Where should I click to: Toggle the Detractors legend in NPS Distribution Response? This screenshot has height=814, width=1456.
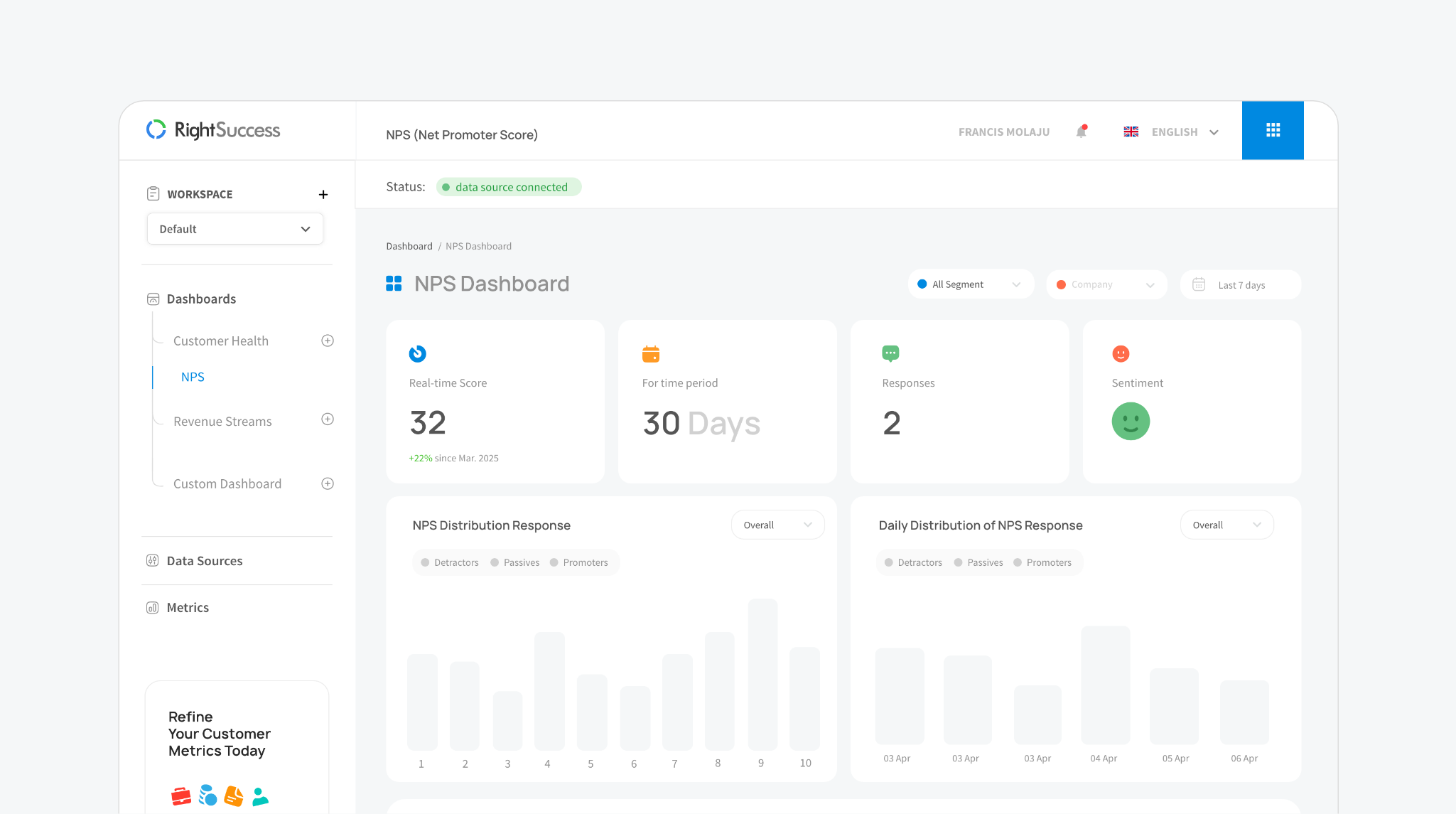pos(449,562)
